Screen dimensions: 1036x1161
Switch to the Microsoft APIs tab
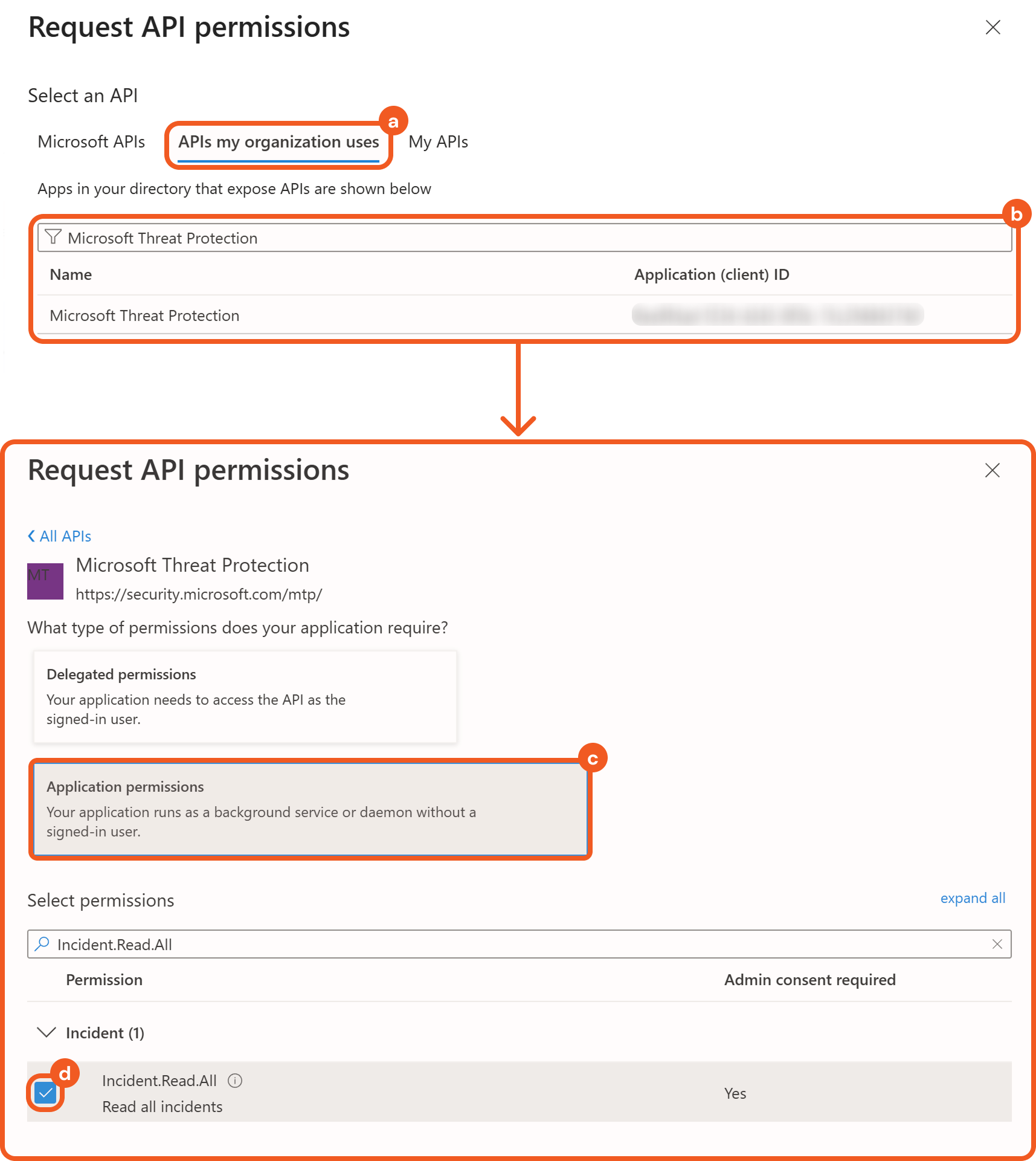91,142
